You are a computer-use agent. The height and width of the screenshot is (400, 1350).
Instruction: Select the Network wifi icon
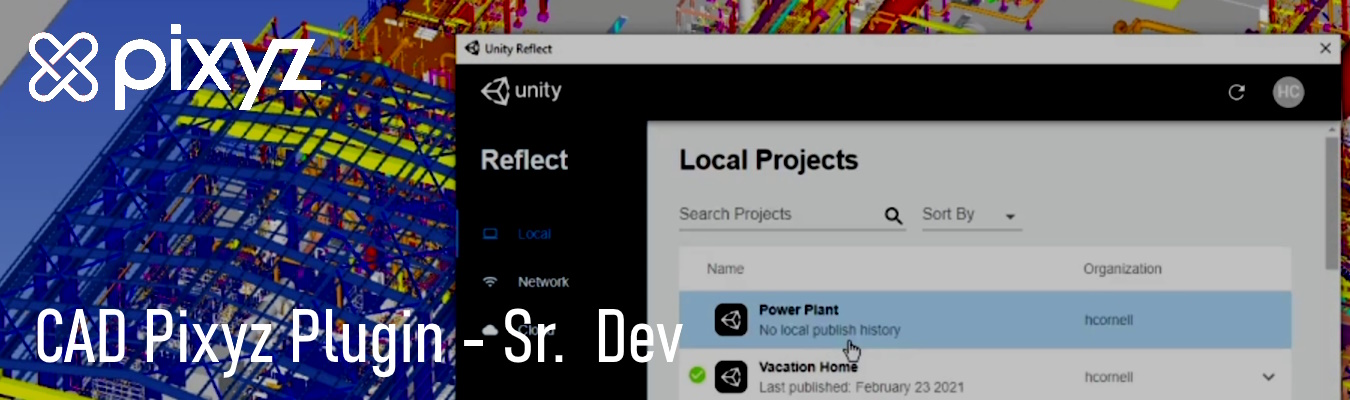(x=490, y=282)
